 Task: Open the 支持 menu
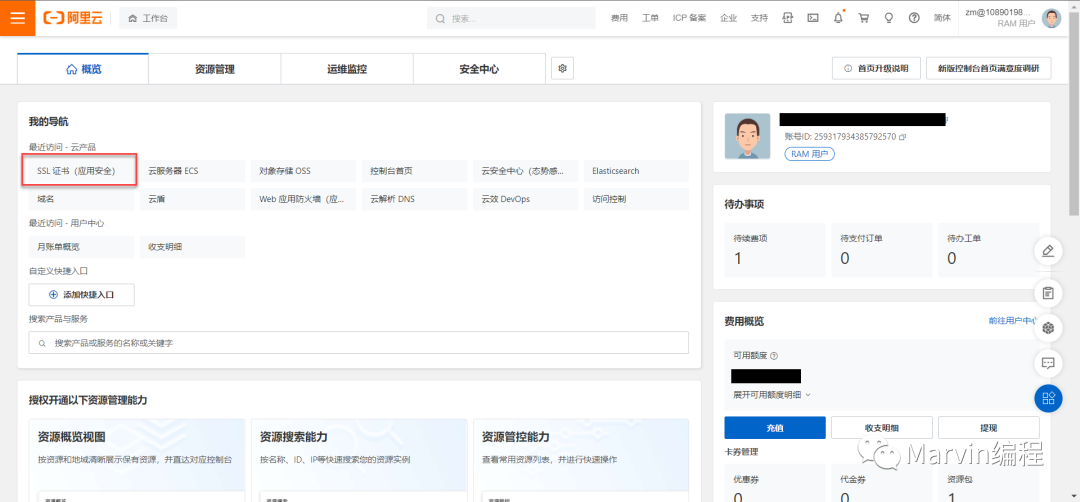pyautogui.click(x=759, y=18)
